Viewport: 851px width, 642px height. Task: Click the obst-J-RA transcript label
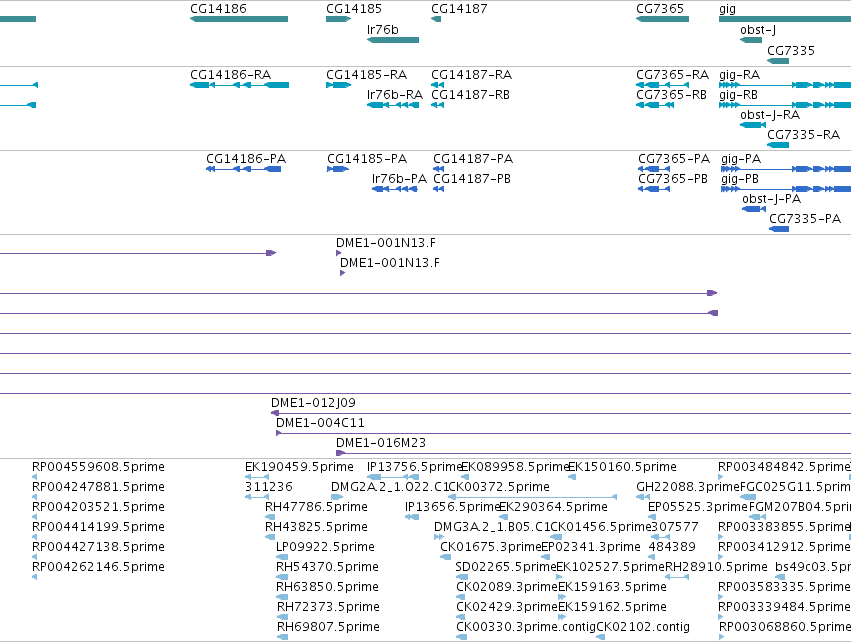click(770, 115)
